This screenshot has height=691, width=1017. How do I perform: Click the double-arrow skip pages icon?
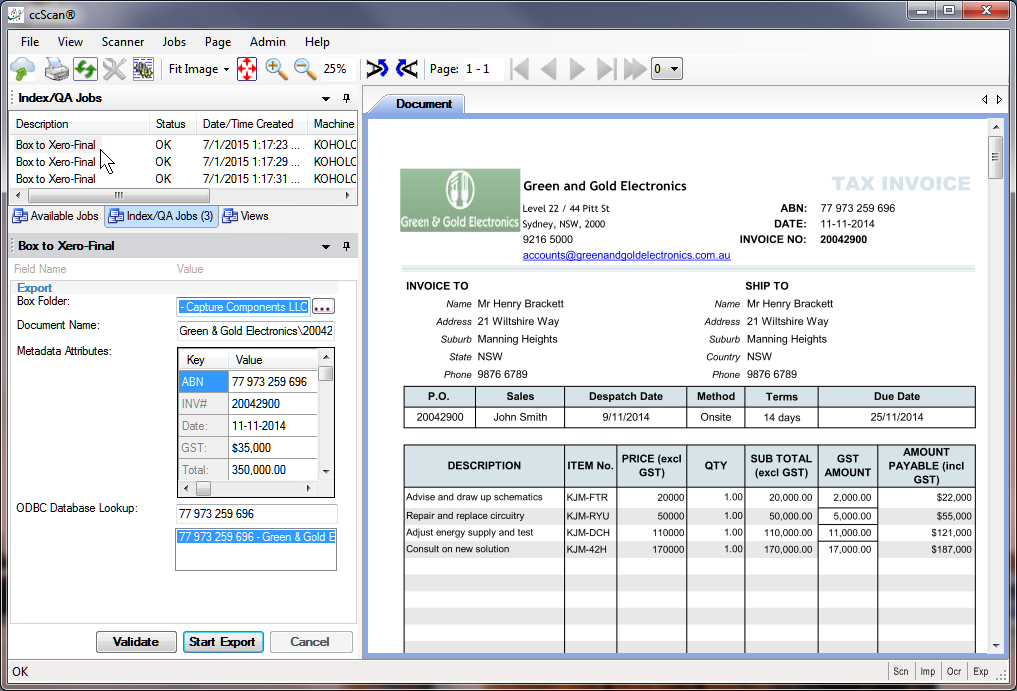[635, 69]
